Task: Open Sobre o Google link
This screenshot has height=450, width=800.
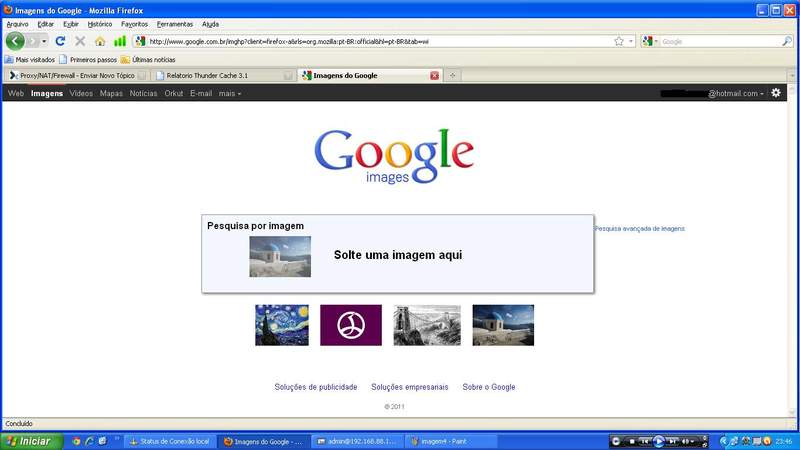Action: (489, 387)
